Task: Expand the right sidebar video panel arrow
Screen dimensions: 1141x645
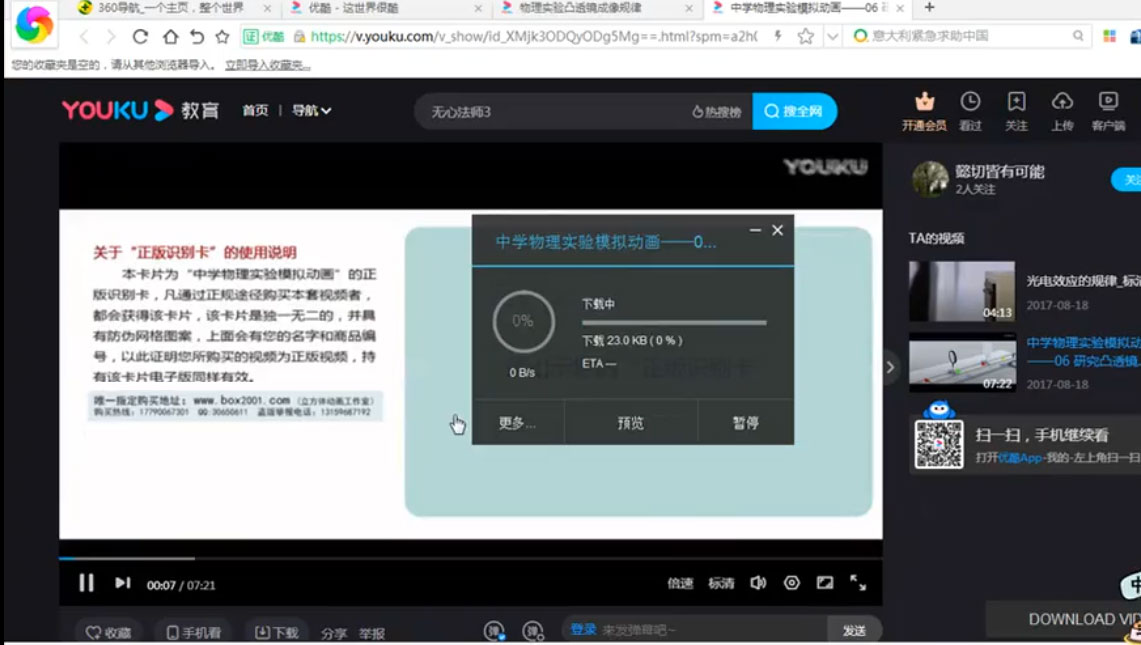Action: point(889,367)
